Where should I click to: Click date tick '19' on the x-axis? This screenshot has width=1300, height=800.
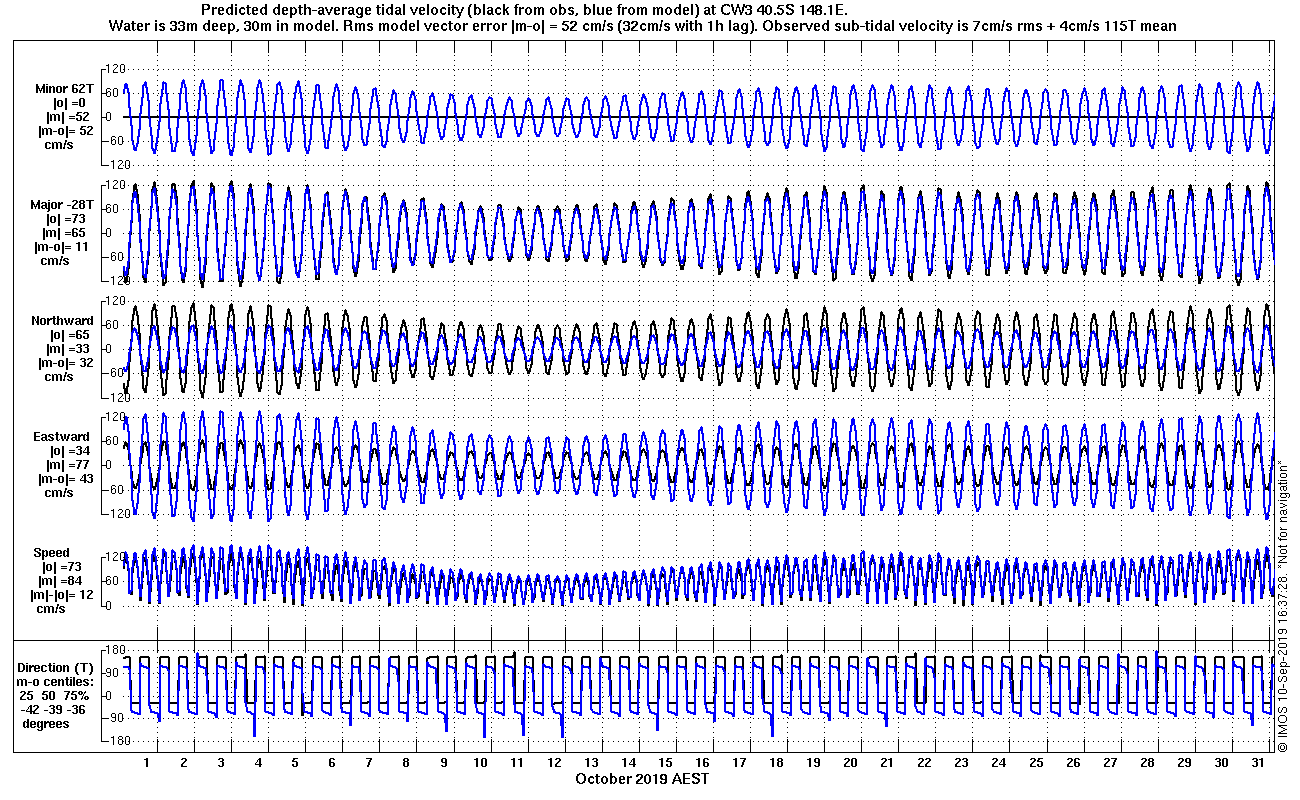tap(813, 763)
